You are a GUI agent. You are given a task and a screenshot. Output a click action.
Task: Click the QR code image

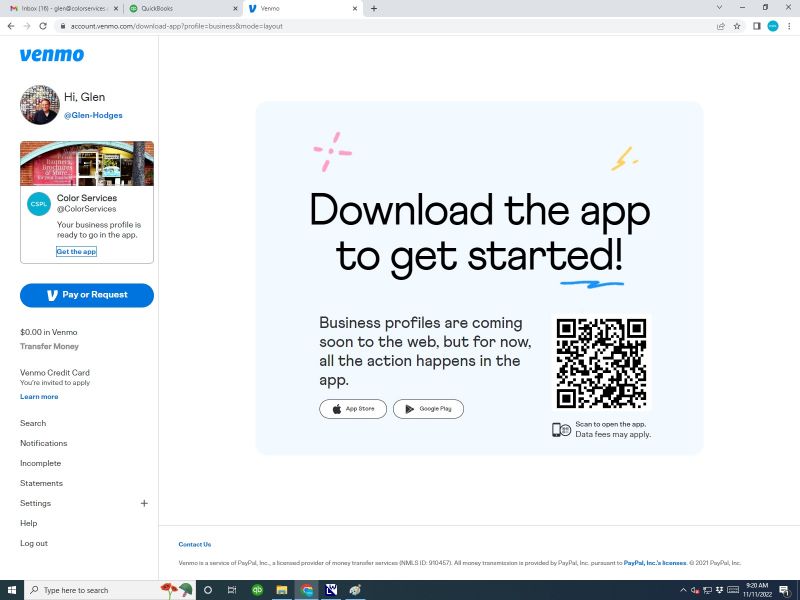pos(601,363)
